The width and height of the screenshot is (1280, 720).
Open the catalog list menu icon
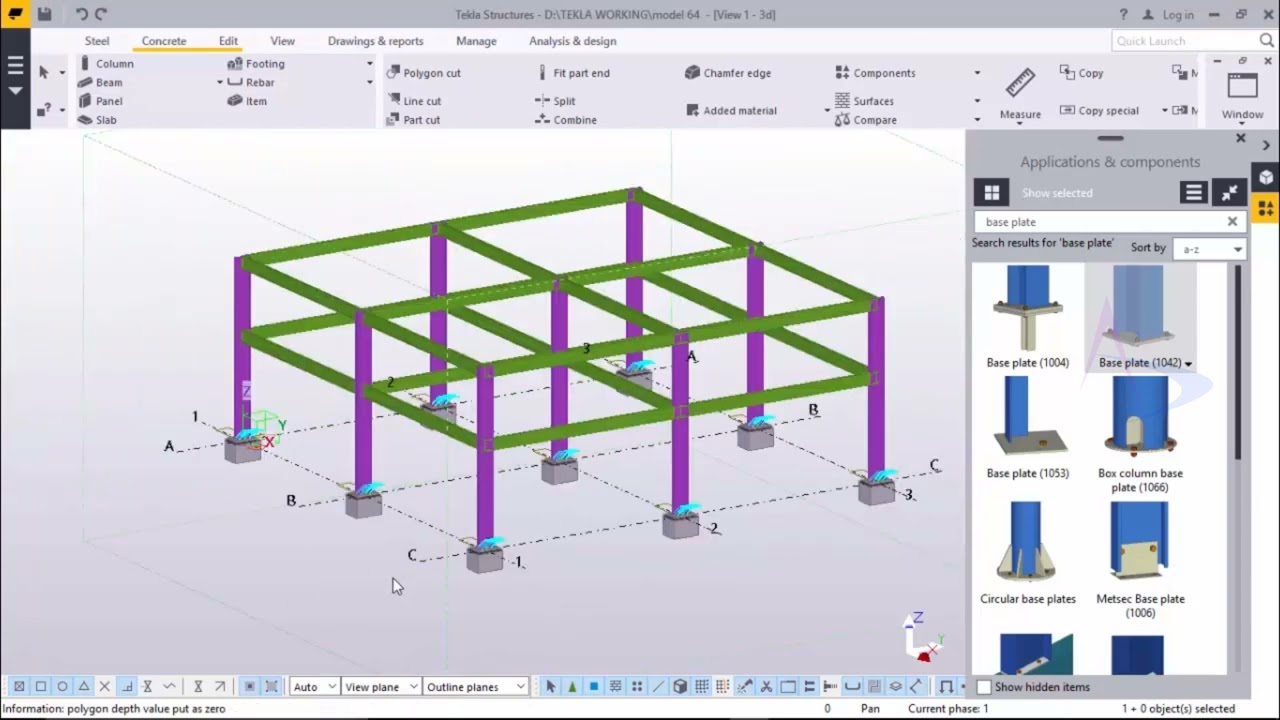1193,193
